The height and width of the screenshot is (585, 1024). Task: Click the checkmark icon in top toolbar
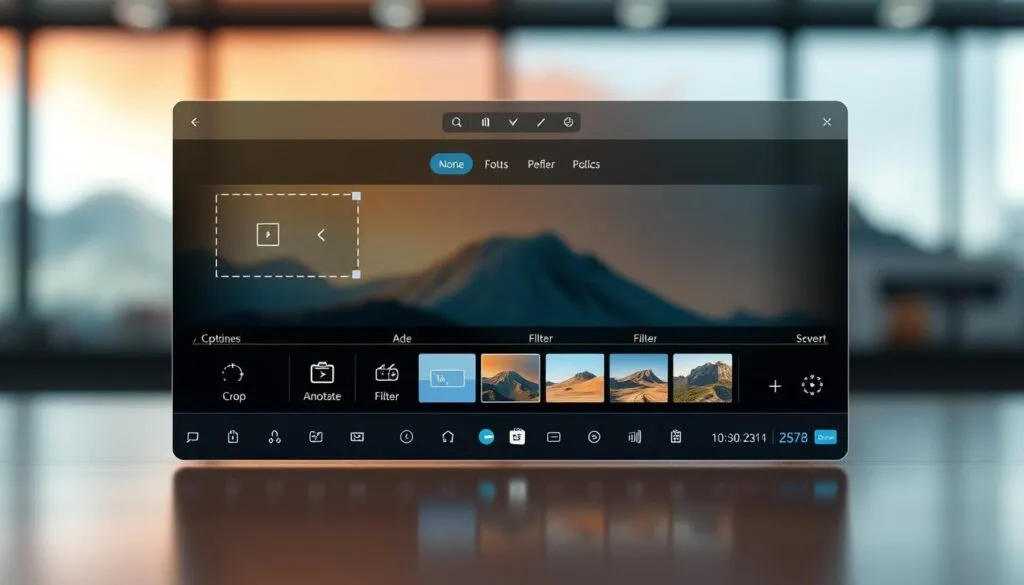point(513,122)
